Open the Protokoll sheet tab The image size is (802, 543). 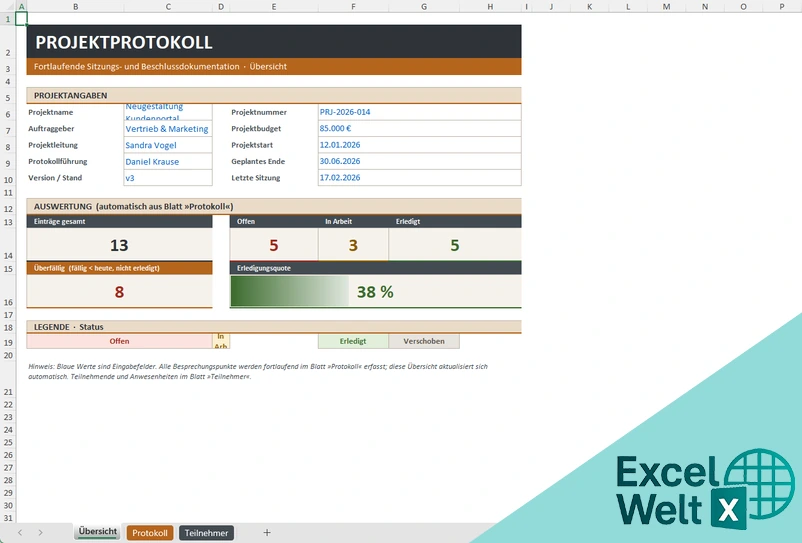[150, 533]
